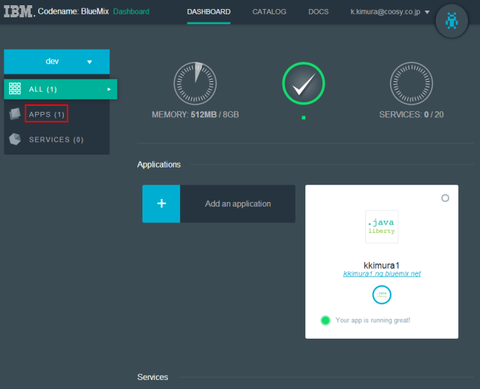Click the green checkmark health indicator
The height and width of the screenshot is (389, 480).
click(303, 83)
